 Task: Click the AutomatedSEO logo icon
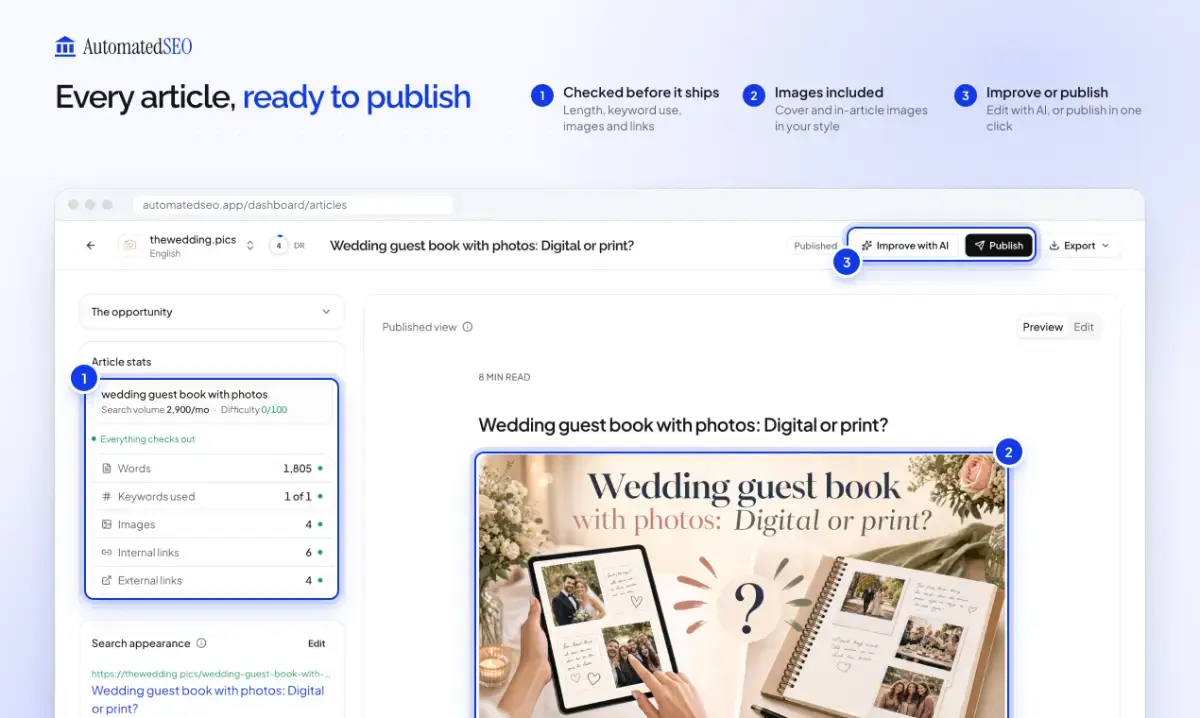pyautogui.click(x=65, y=46)
